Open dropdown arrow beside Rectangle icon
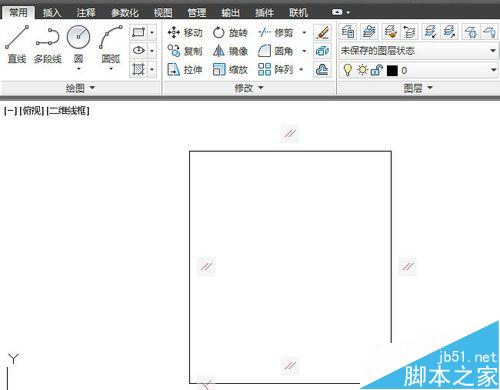Image resolution: width=500 pixels, height=390 pixels. [x=152, y=32]
